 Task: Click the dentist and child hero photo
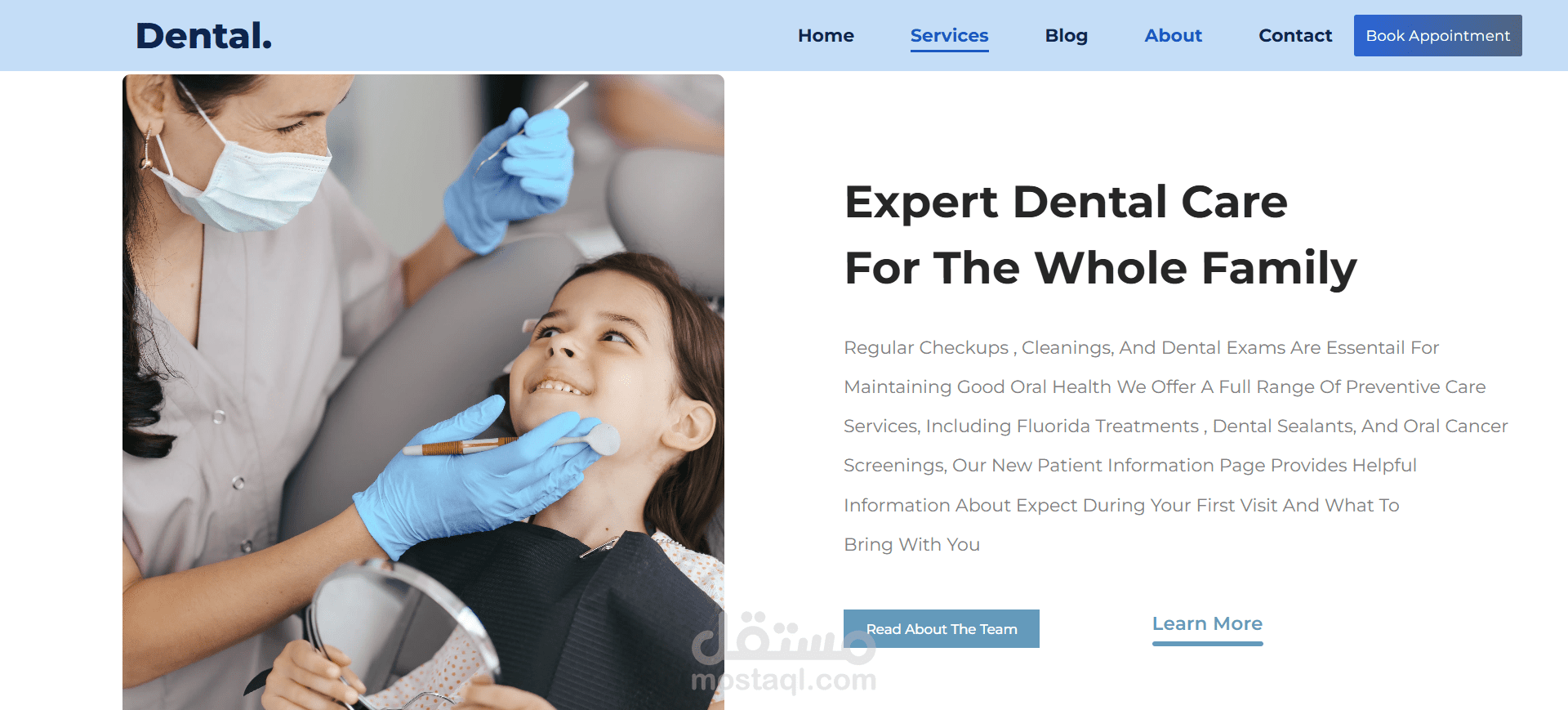click(423, 392)
